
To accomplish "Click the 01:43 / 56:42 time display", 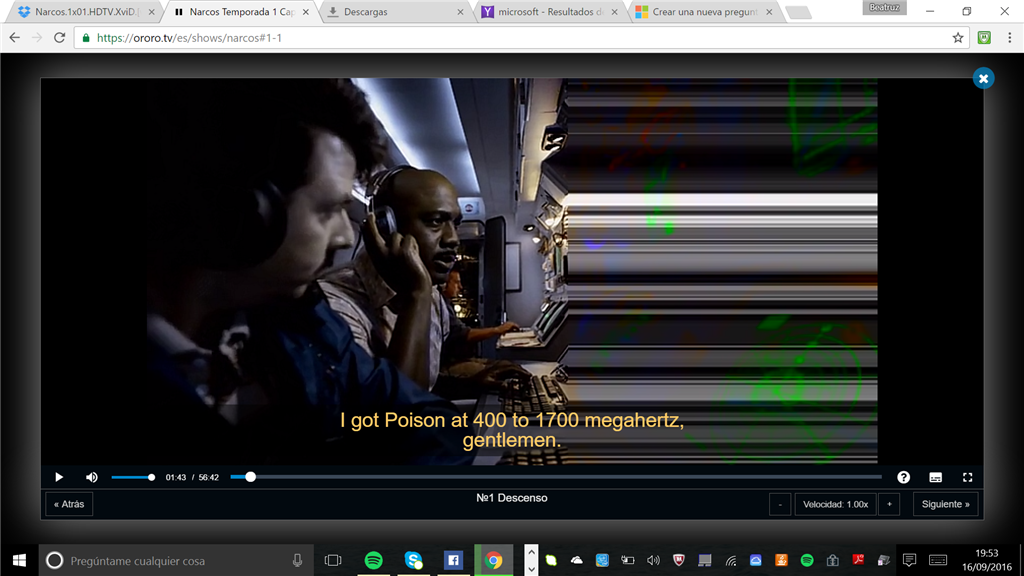I will click(192, 477).
